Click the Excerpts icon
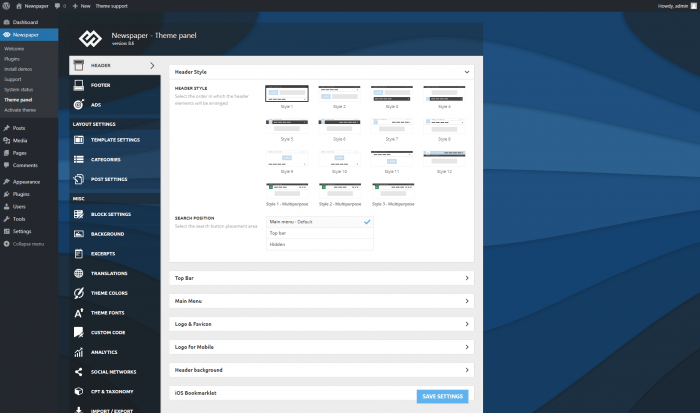The width and height of the screenshot is (700, 413). (79, 254)
